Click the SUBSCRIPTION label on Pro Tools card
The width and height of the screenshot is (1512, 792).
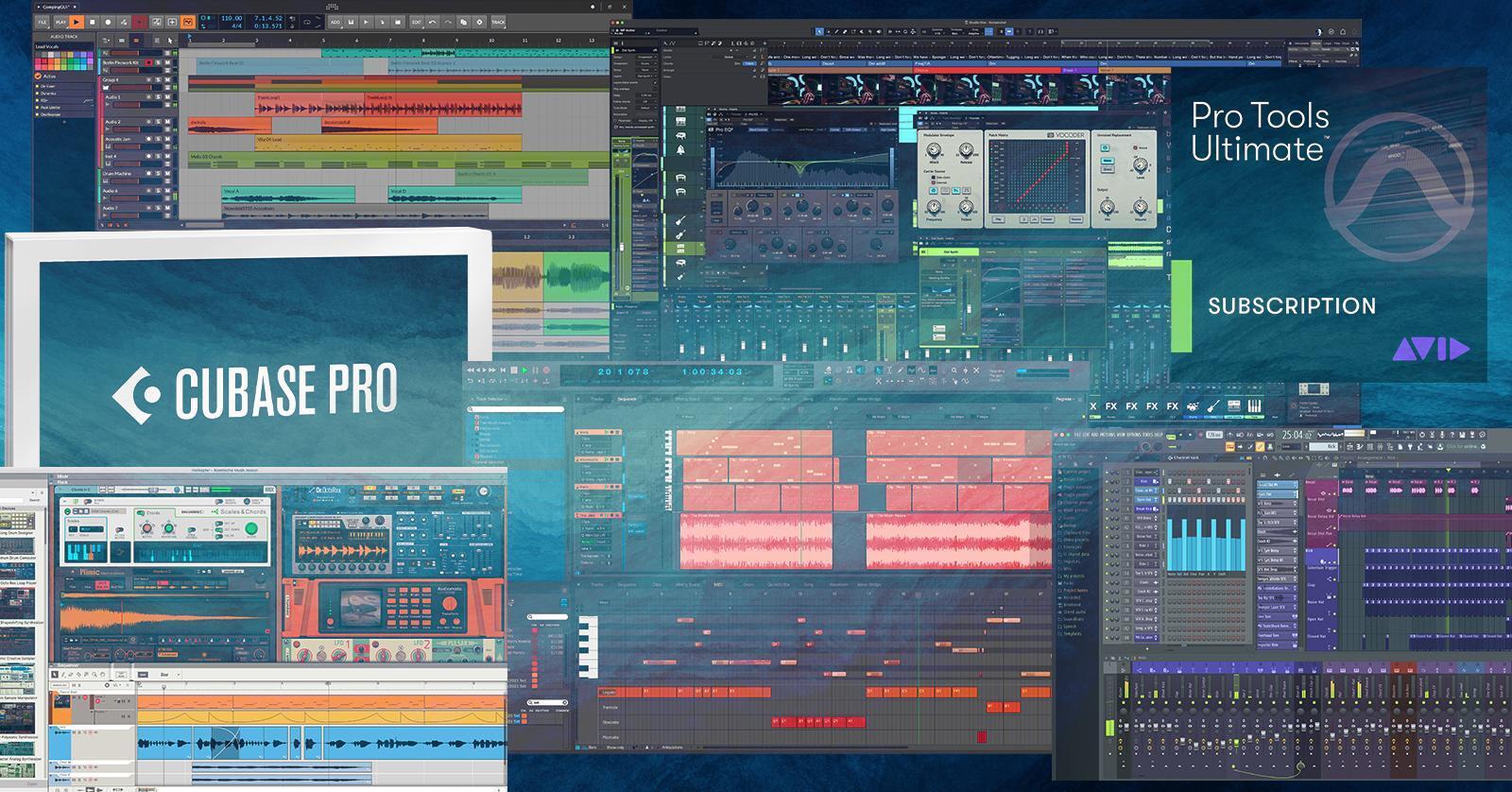(1292, 305)
